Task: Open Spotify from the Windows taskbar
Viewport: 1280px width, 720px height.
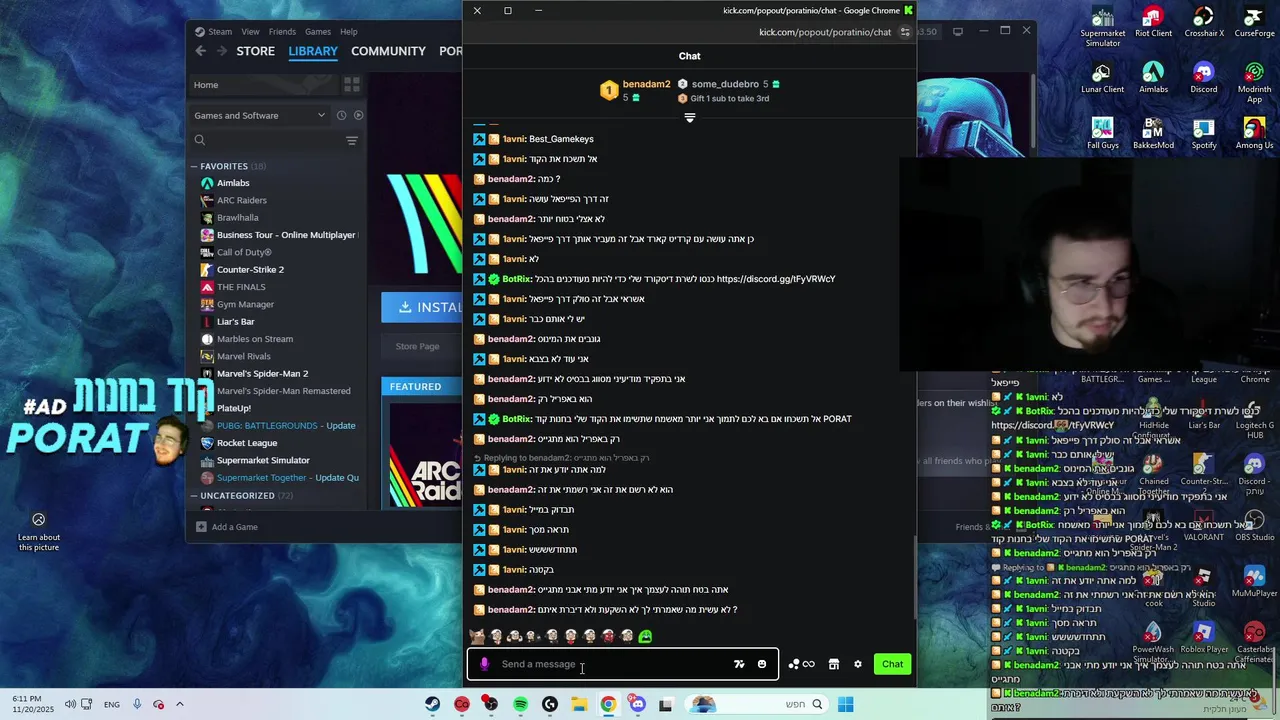Action: coord(520,704)
